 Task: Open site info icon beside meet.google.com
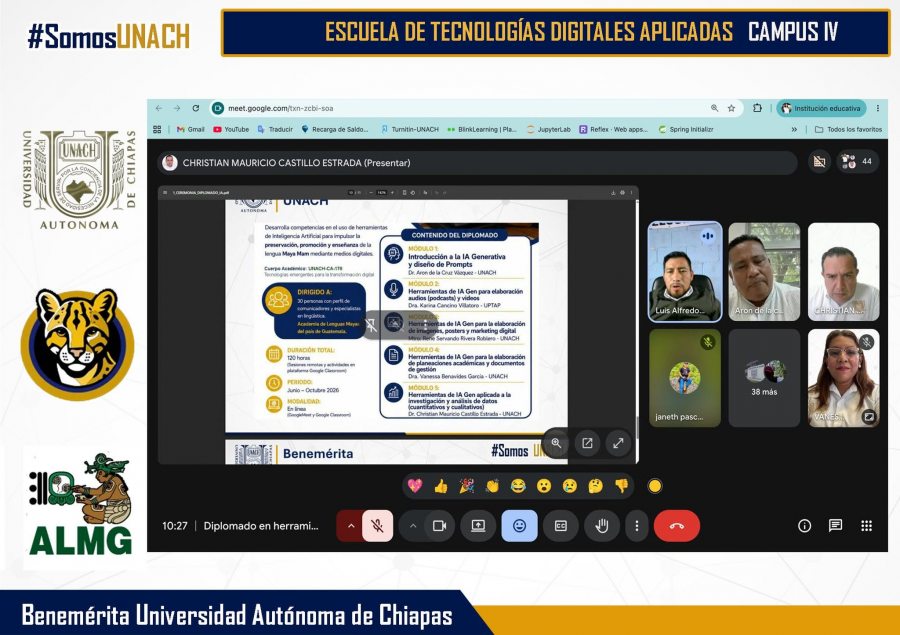(218, 108)
